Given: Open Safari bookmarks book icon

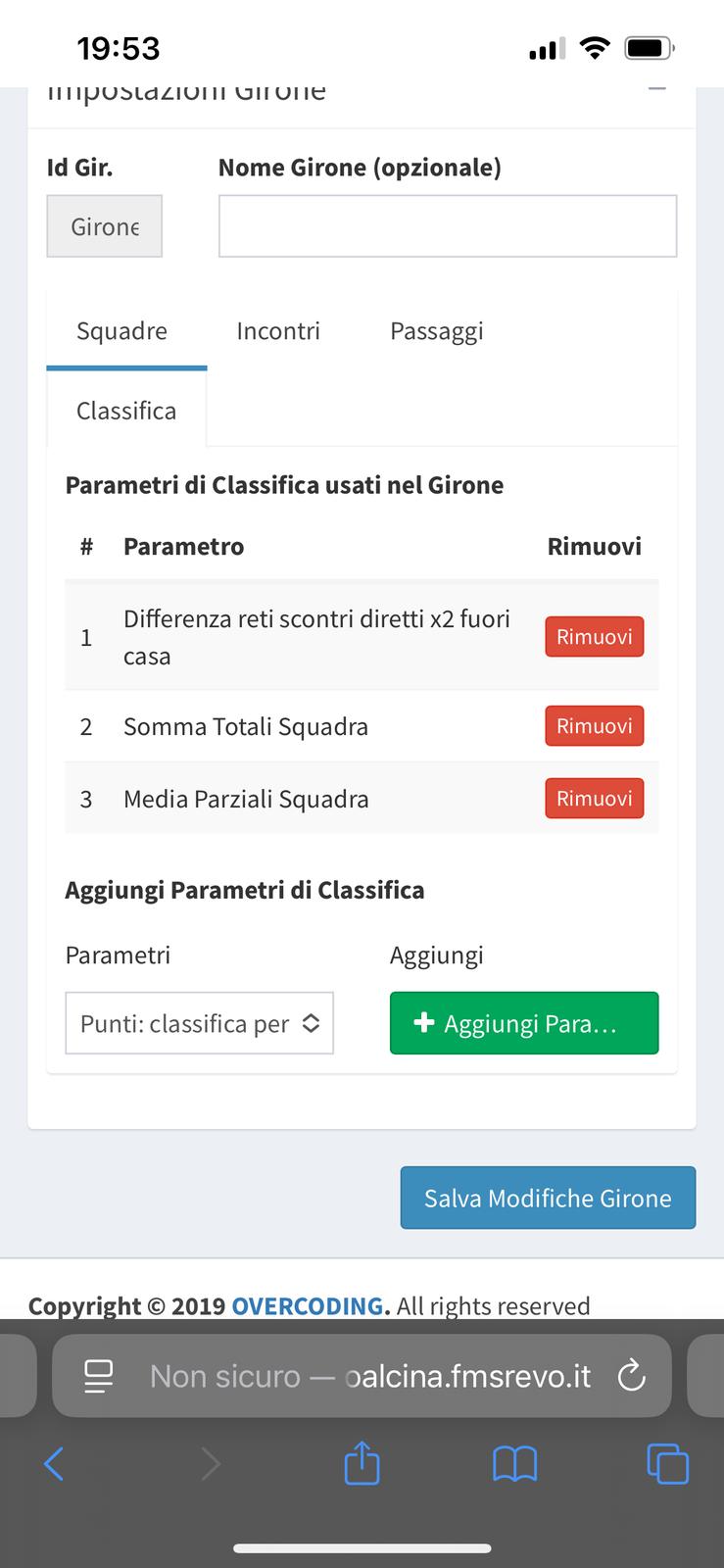Looking at the screenshot, I should (x=514, y=1464).
